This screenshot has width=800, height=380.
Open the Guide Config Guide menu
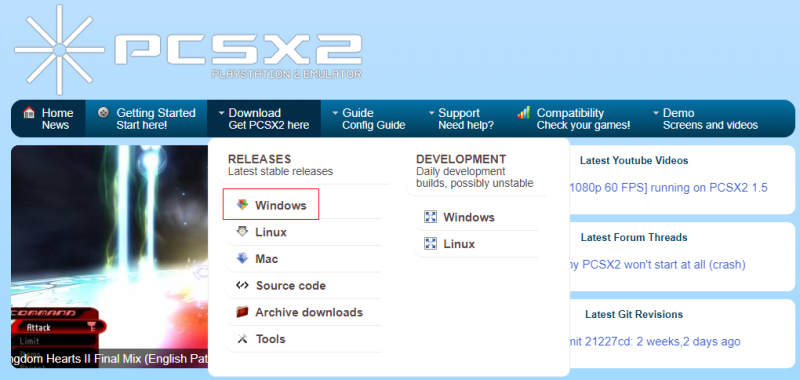point(369,119)
